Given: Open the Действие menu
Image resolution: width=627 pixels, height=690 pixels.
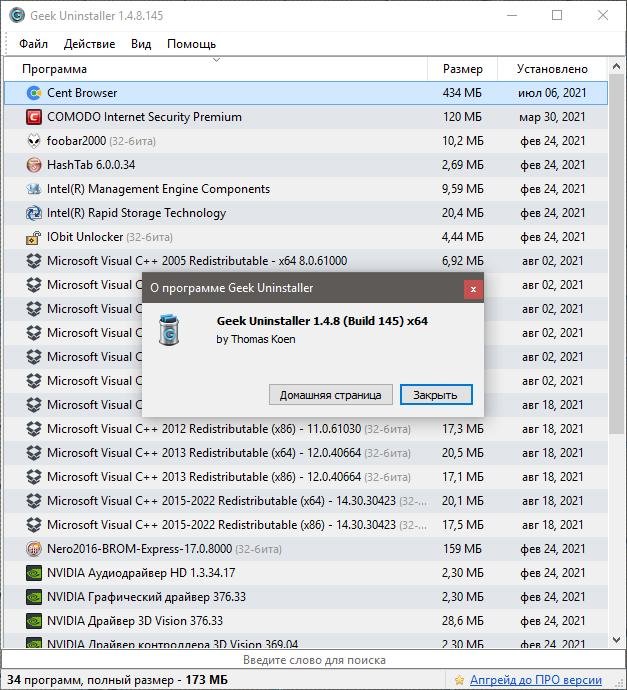Looking at the screenshot, I should (x=89, y=44).
